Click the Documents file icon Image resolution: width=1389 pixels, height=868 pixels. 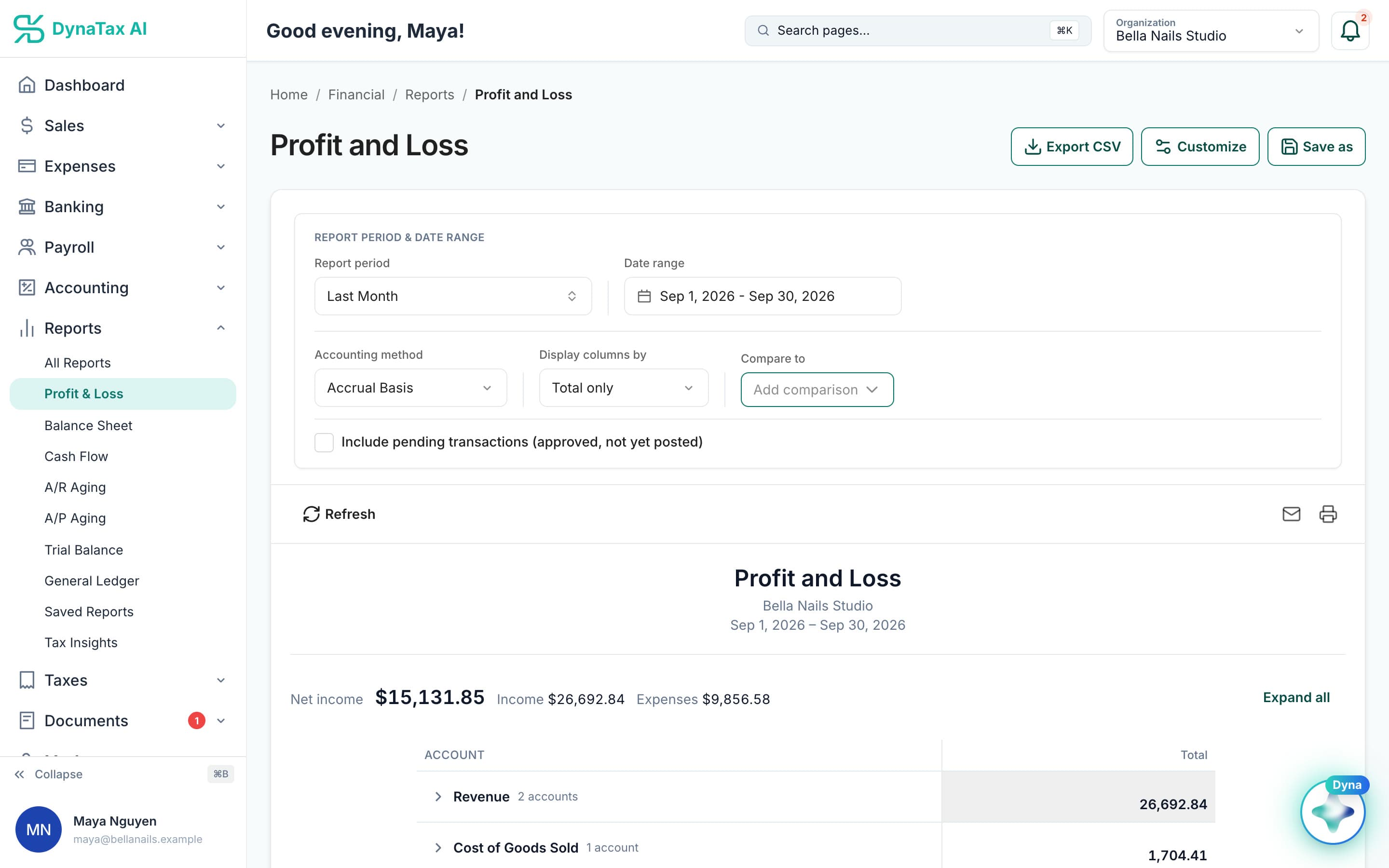[27, 720]
